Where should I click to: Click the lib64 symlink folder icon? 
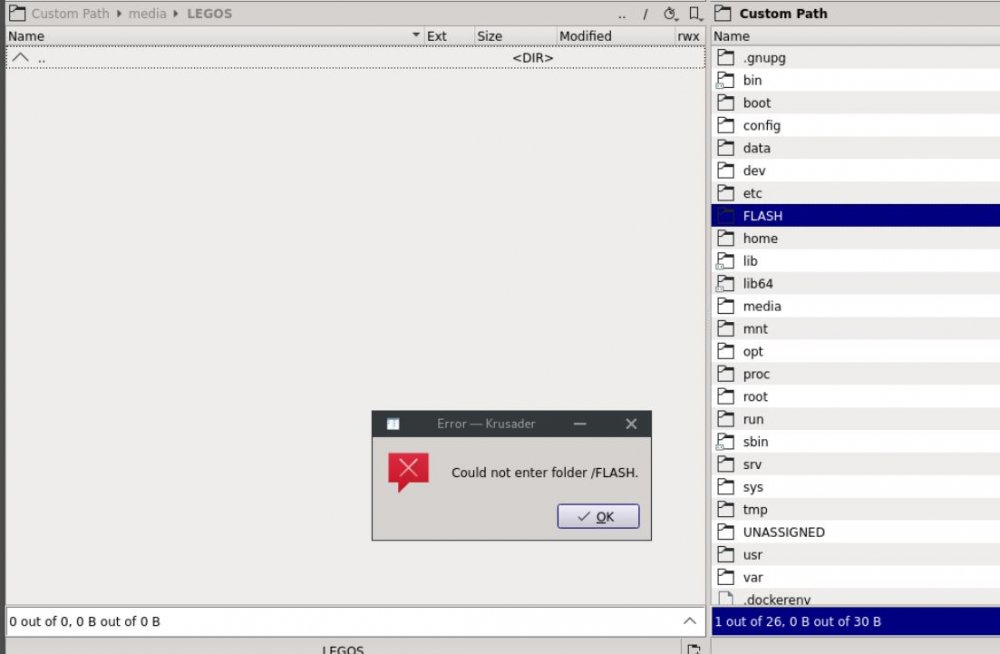point(725,283)
